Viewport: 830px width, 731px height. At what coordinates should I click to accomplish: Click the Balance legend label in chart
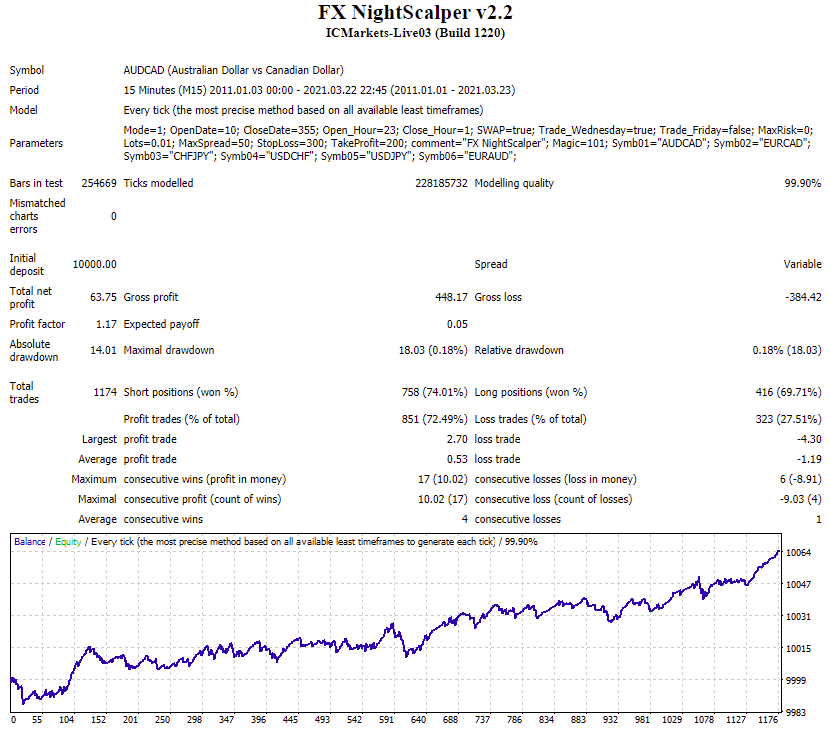30,542
